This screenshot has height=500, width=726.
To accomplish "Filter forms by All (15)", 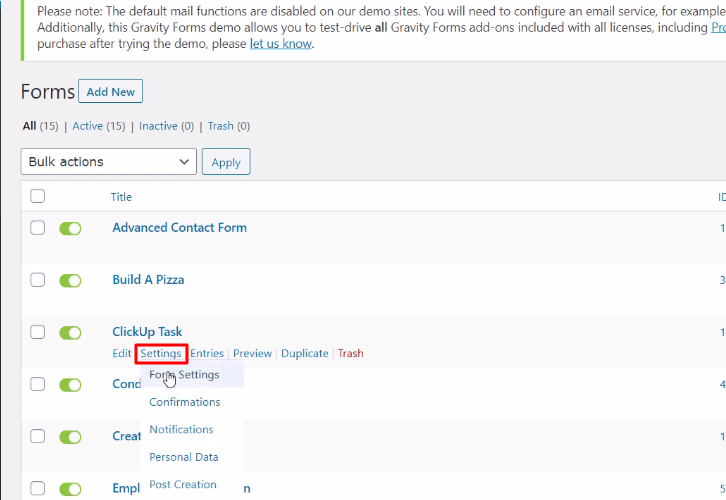I will point(40,126).
